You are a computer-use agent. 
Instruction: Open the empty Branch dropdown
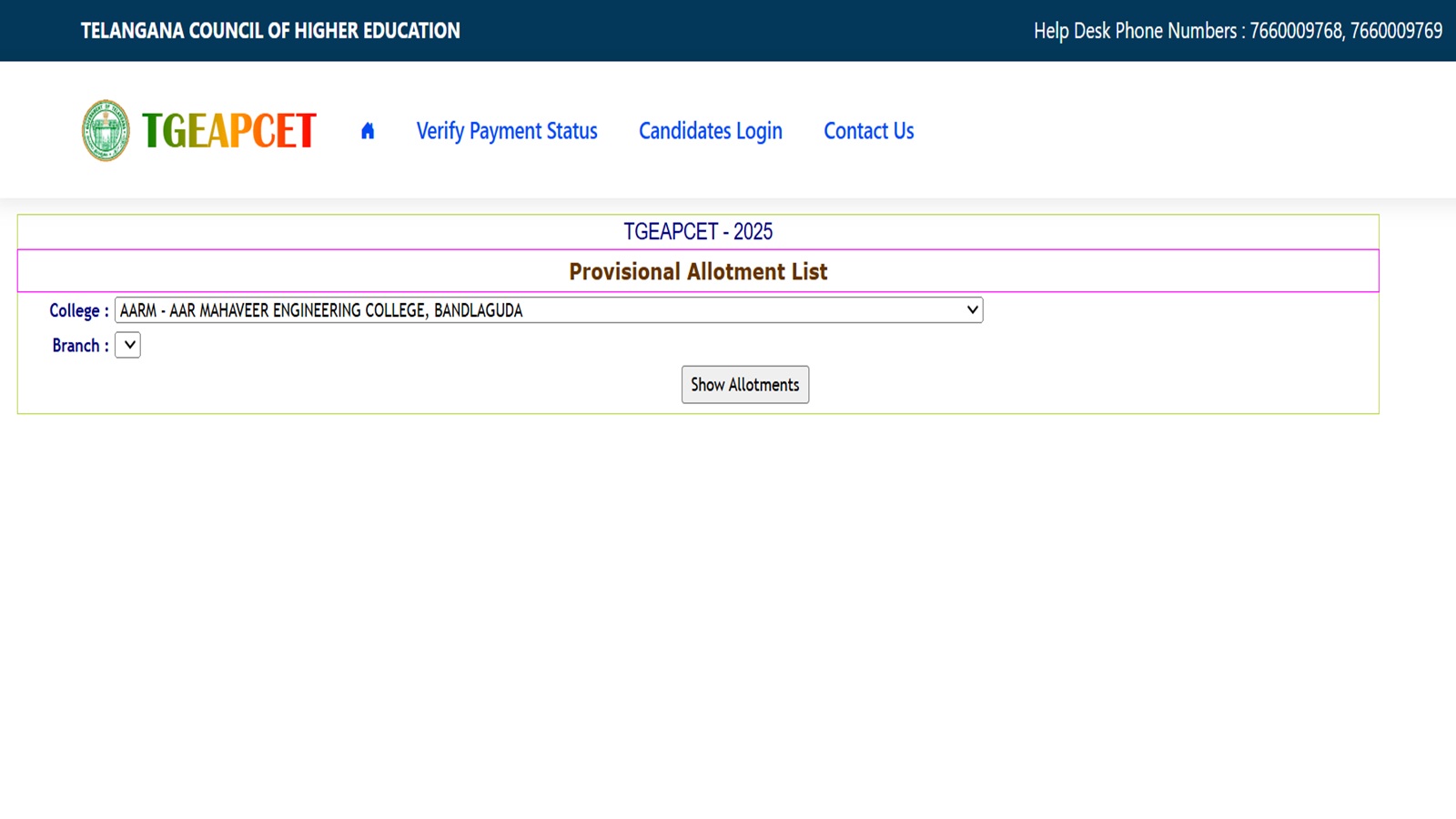(x=127, y=345)
